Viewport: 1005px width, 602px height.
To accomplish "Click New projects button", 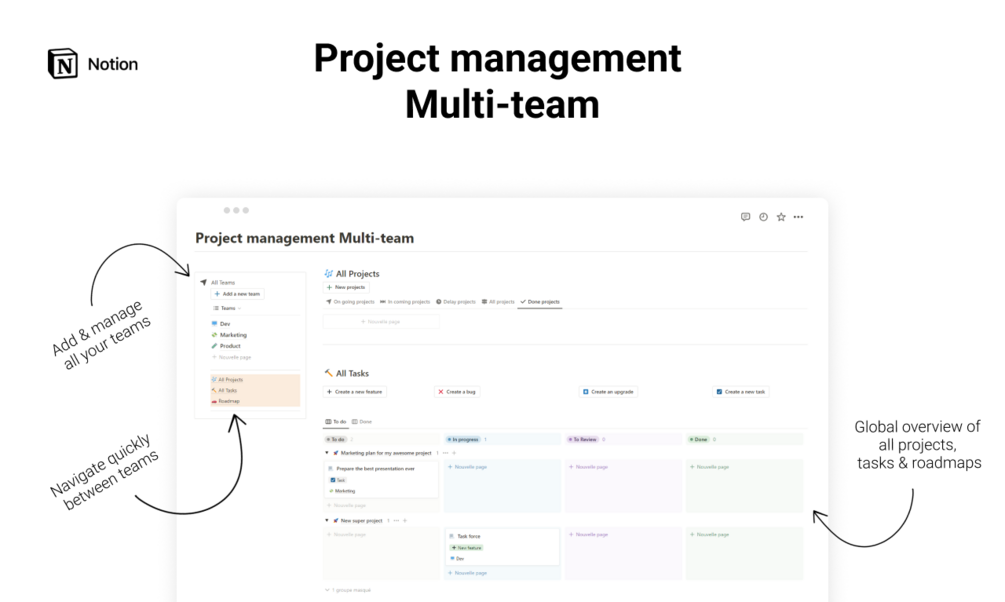I will coord(346,287).
